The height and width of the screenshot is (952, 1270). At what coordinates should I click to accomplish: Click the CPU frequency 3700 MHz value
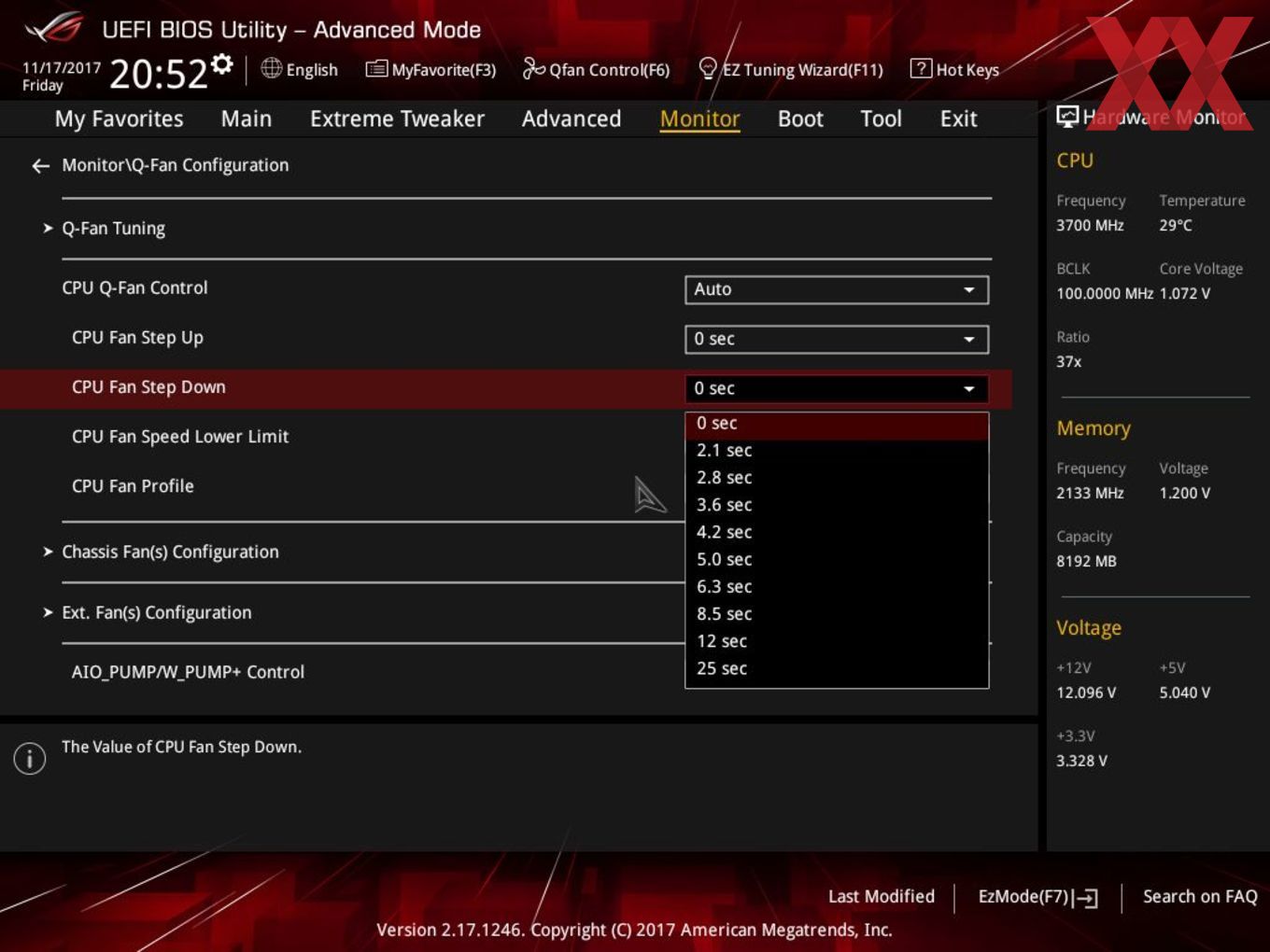click(x=1090, y=226)
